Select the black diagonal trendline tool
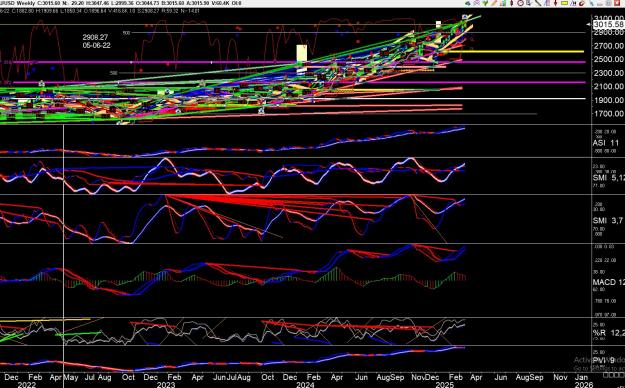The height and width of the screenshot is (388, 625). [x=538, y=3]
